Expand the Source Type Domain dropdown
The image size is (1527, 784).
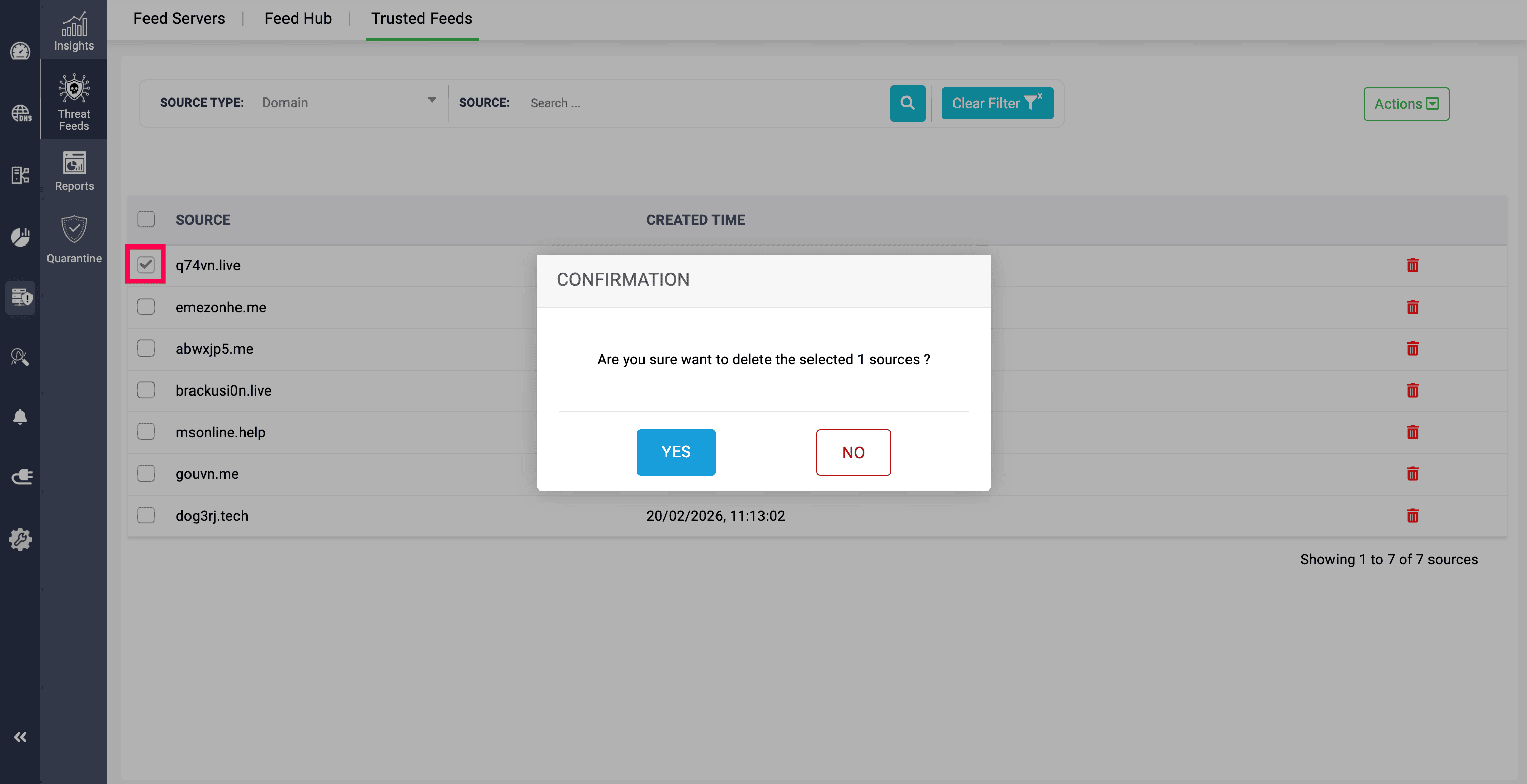[x=349, y=103]
